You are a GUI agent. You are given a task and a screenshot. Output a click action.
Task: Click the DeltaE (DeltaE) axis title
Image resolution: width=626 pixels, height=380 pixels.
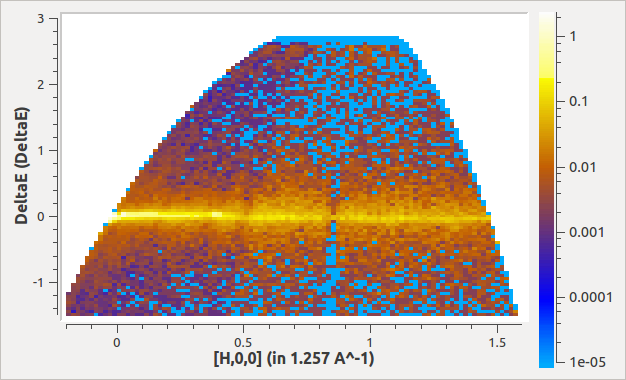tap(22, 166)
